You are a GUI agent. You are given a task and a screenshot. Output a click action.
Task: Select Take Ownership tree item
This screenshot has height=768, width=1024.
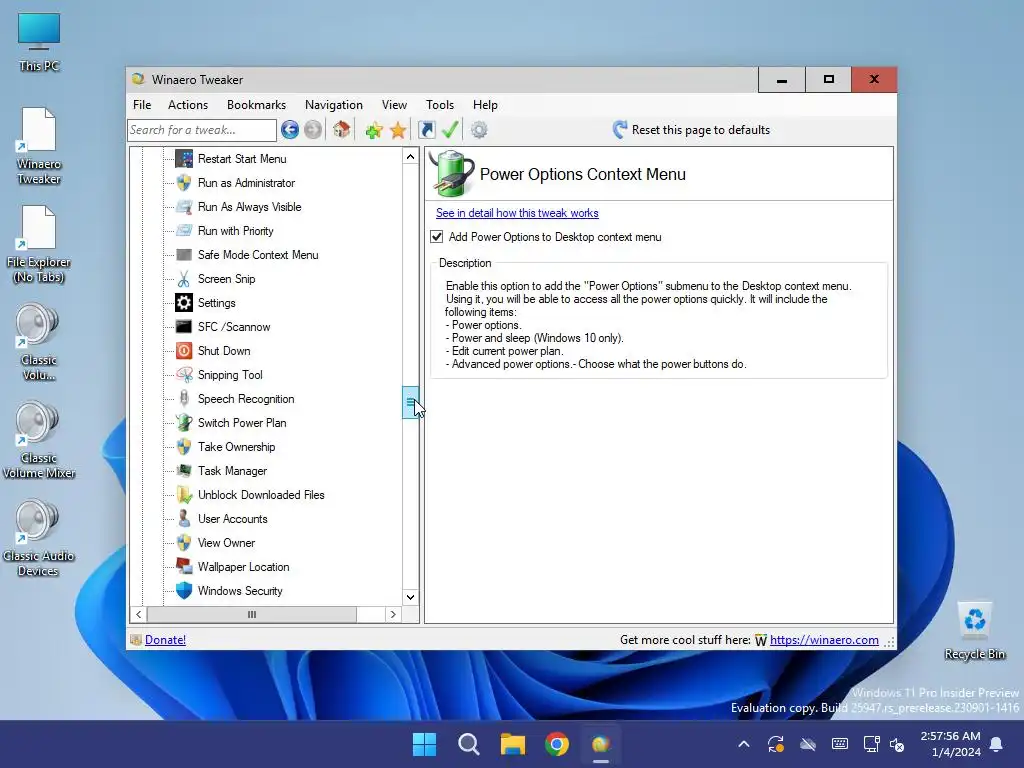(236, 447)
